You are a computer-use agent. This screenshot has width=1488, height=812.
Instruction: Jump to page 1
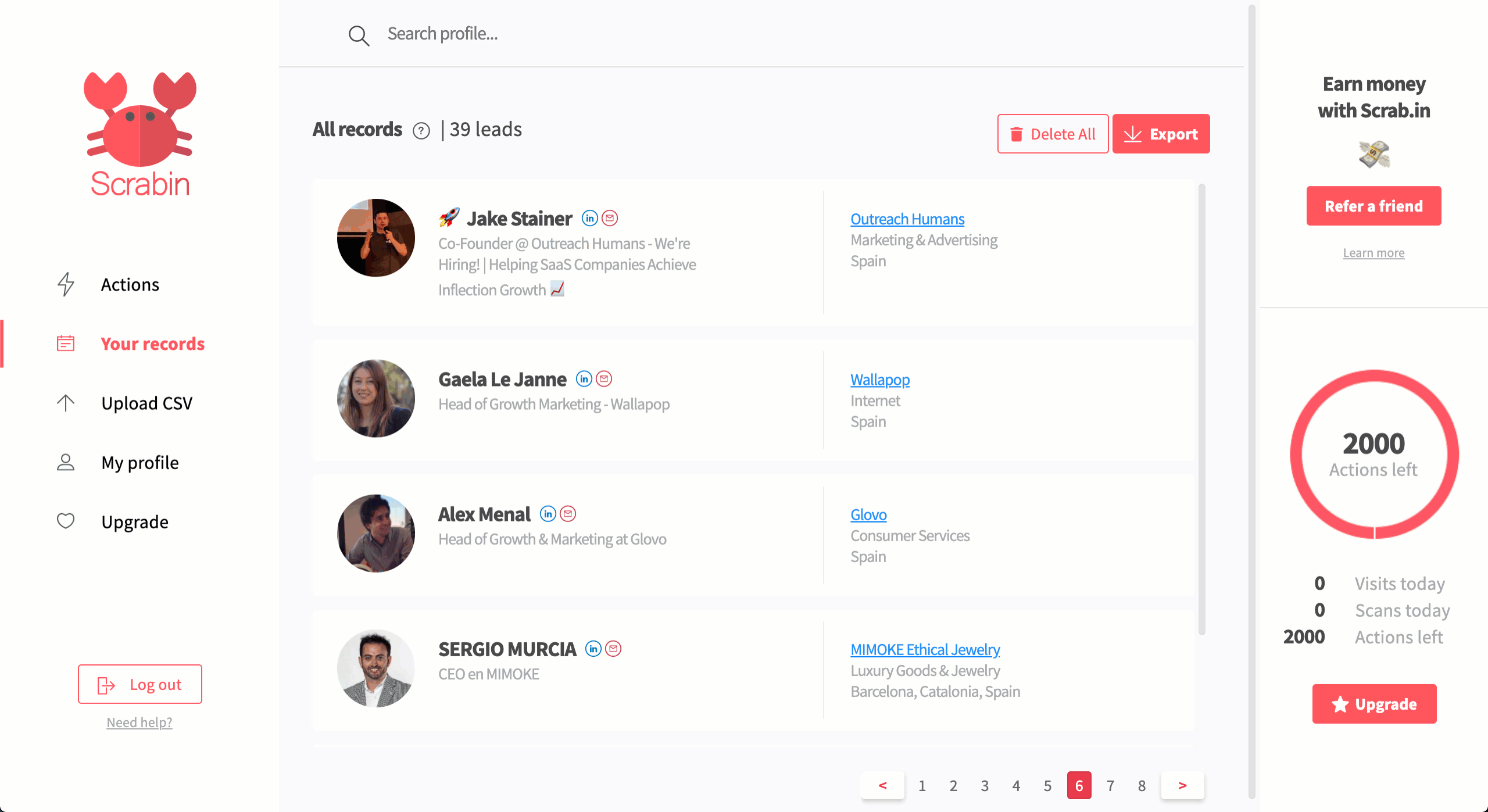pos(922,786)
